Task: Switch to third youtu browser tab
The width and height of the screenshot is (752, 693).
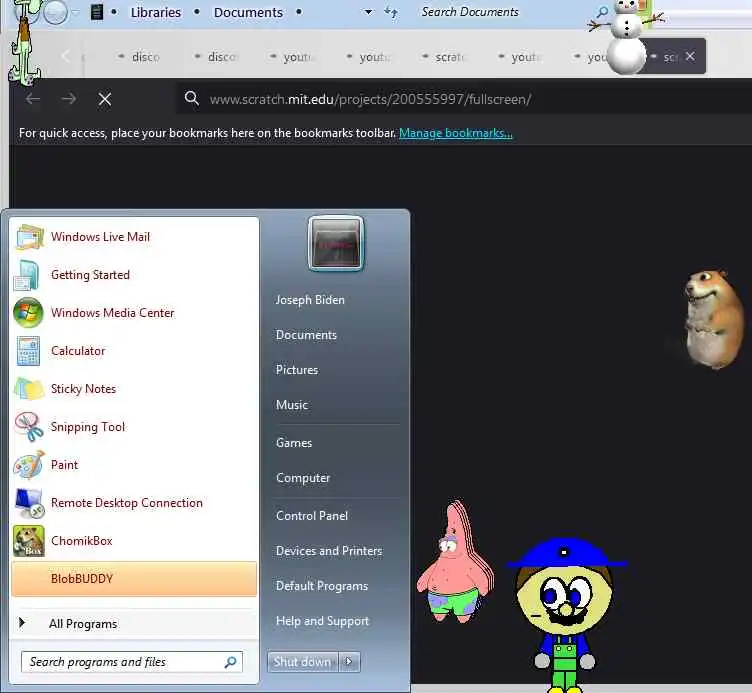Action: point(520,57)
